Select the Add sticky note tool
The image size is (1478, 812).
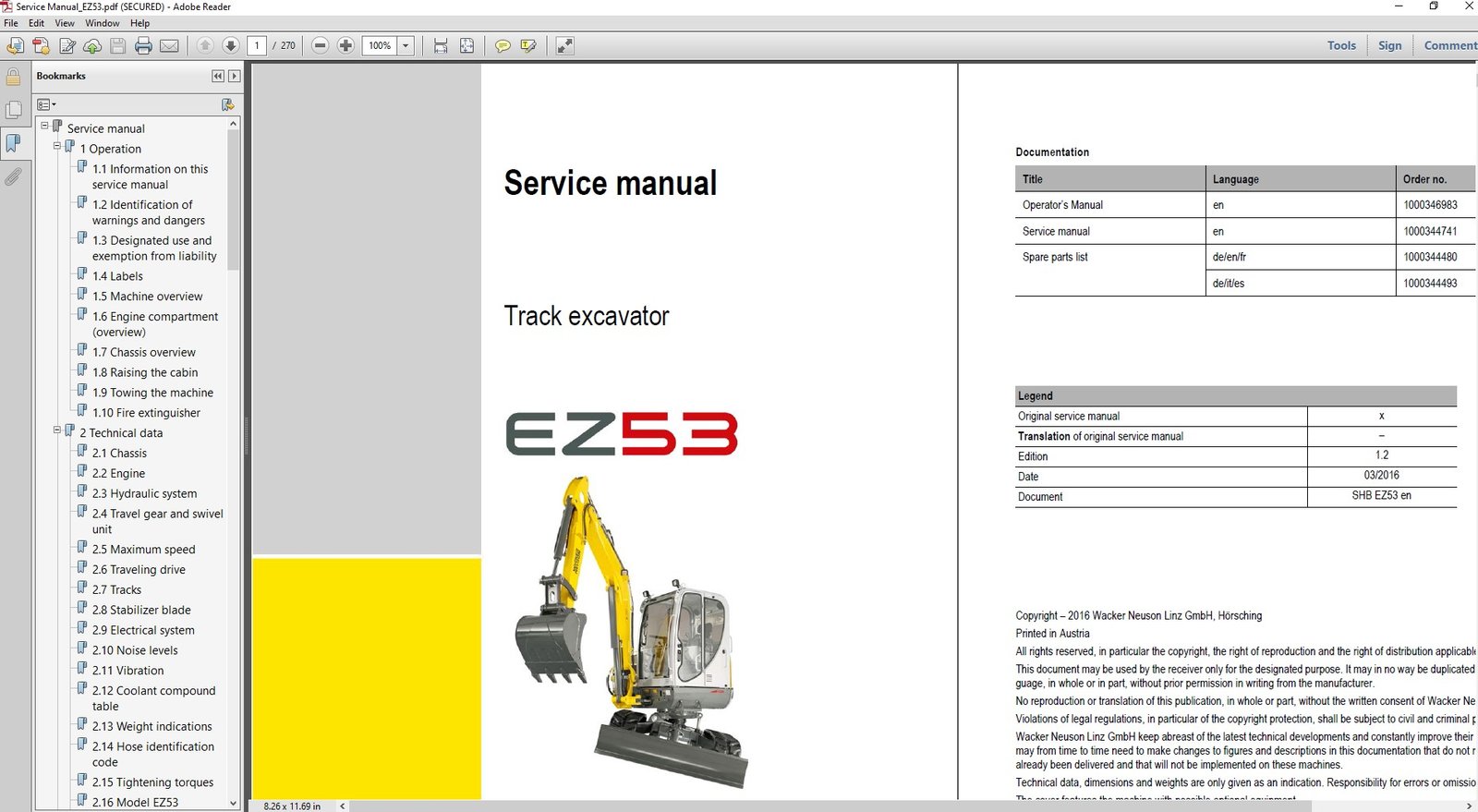(x=503, y=45)
